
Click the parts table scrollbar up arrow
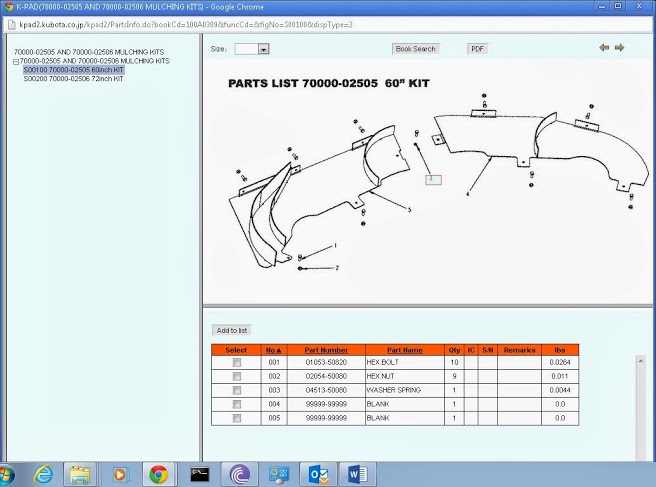[641, 361]
